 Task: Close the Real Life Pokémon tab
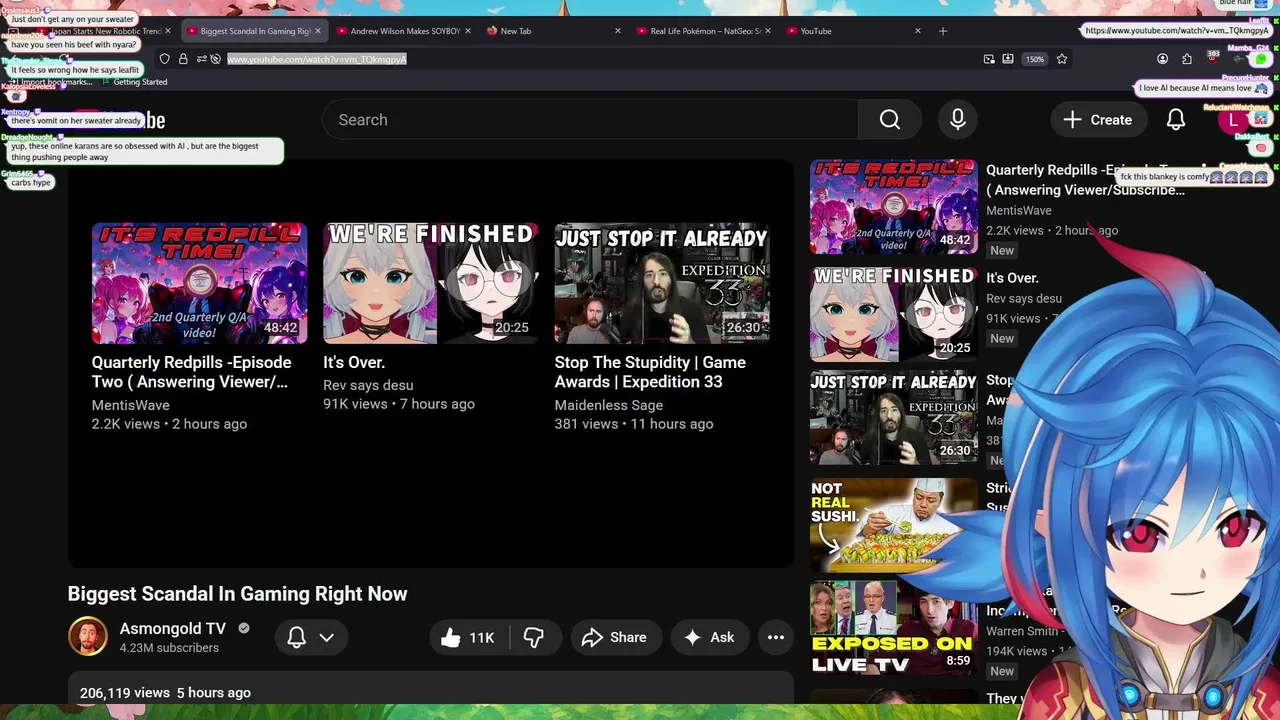[x=768, y=31]
